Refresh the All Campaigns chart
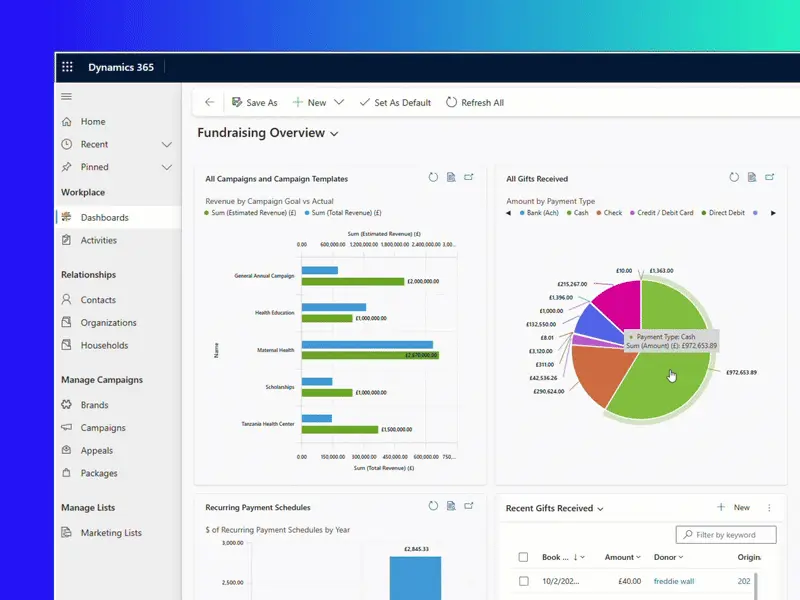Viewport: 800px width, 600px height. [433, 178]
